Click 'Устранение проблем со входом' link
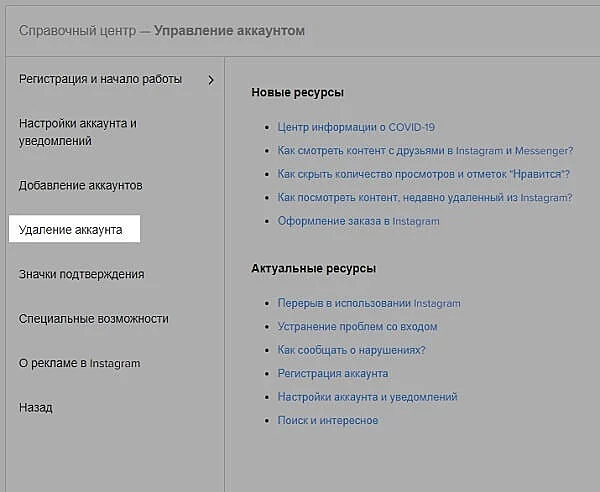 pos(357,326)
